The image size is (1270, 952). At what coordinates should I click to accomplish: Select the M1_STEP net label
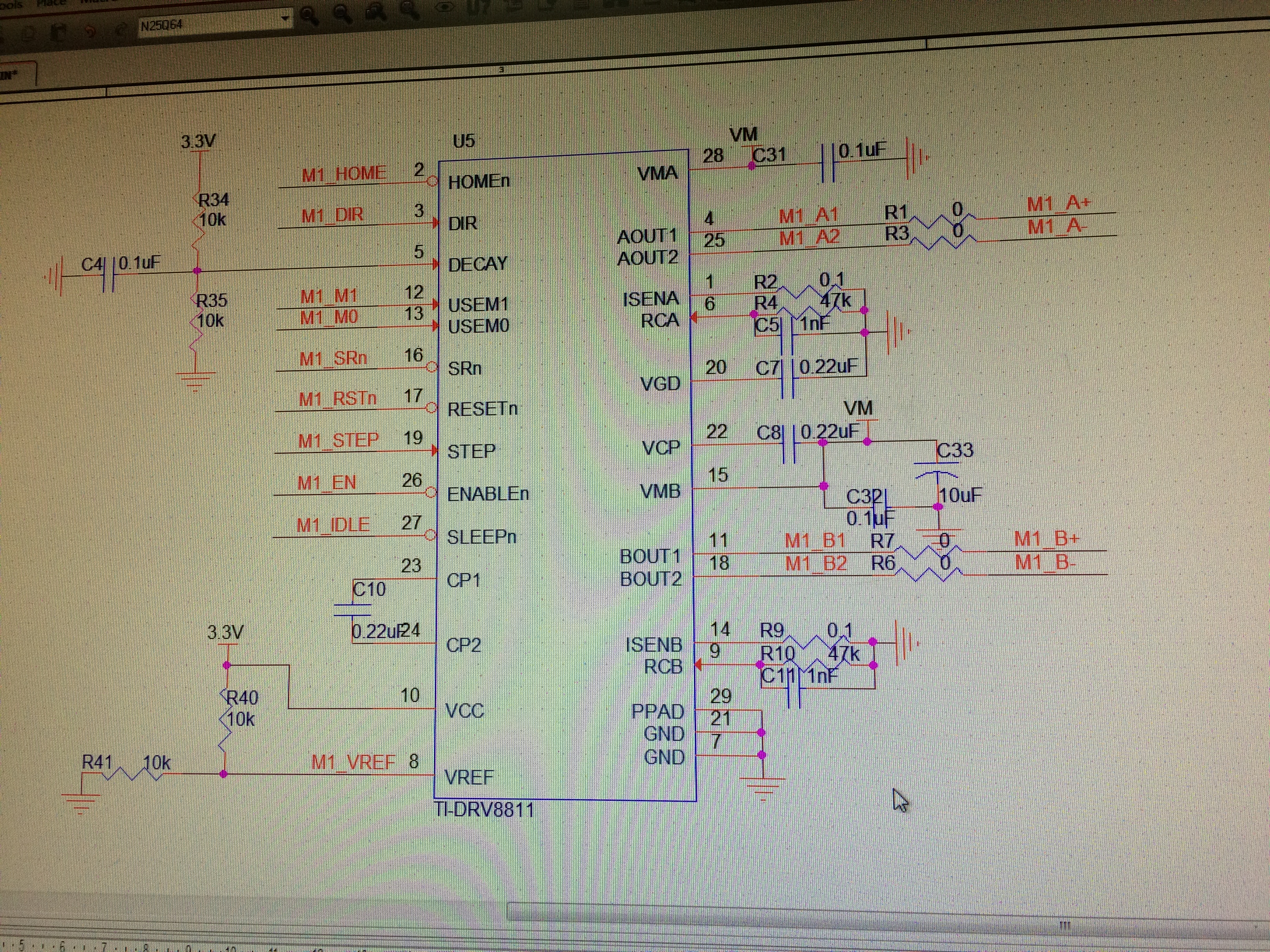(x=338, y=441)
